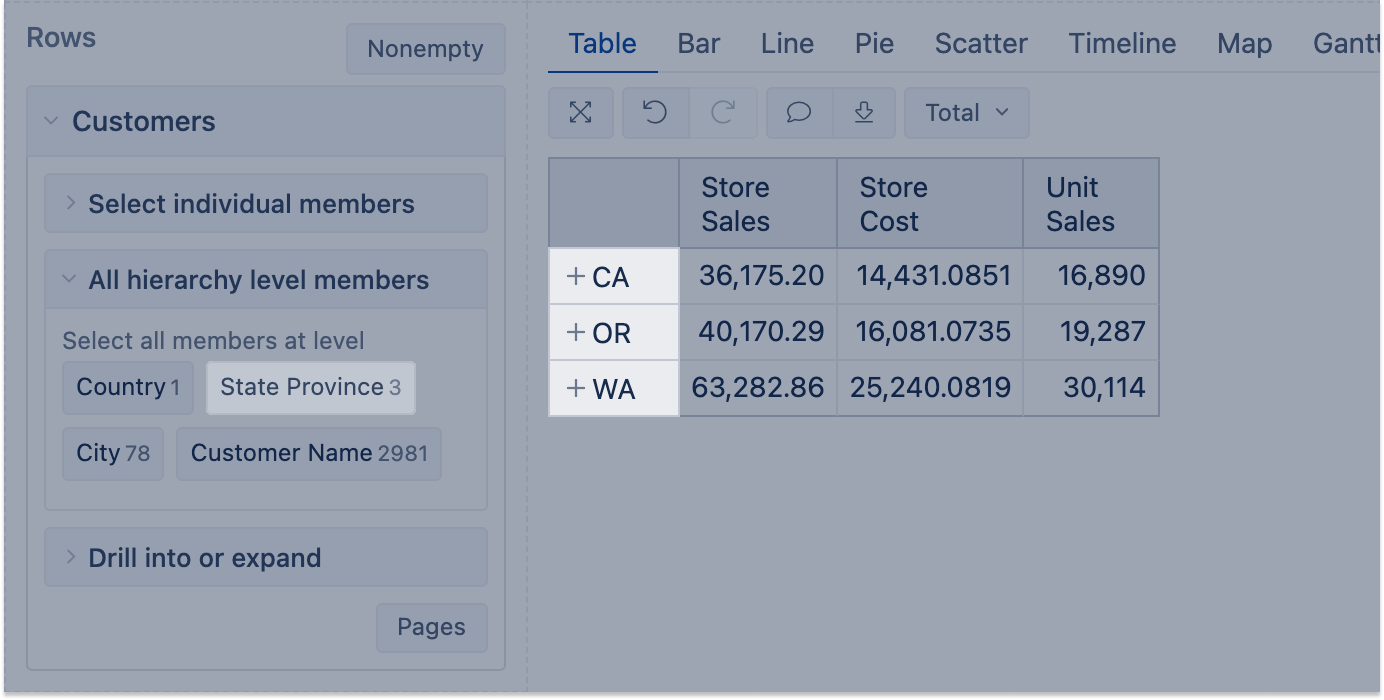The image size is (1384, 700).
Task: Select the State Province level button
Action: tap(311, 388)
